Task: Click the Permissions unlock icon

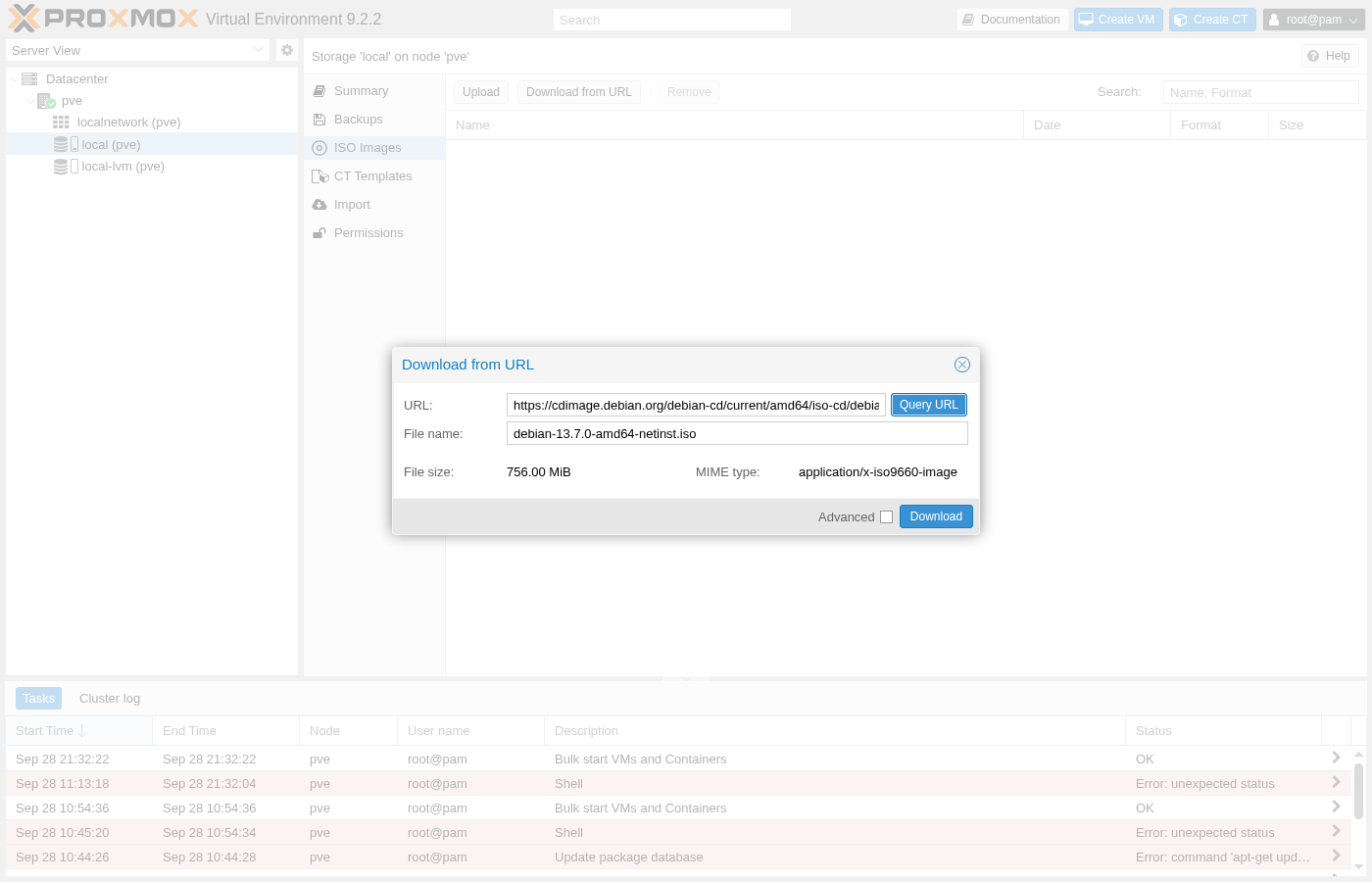Action: 319,233
